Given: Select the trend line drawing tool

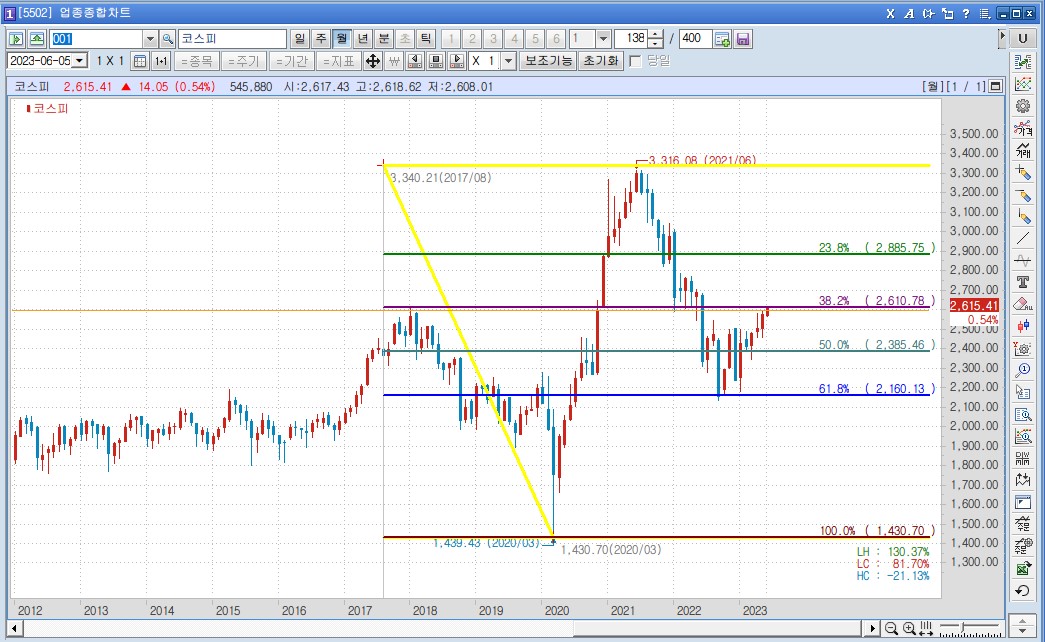Looking at the screenshot, I should [1023, 238].
